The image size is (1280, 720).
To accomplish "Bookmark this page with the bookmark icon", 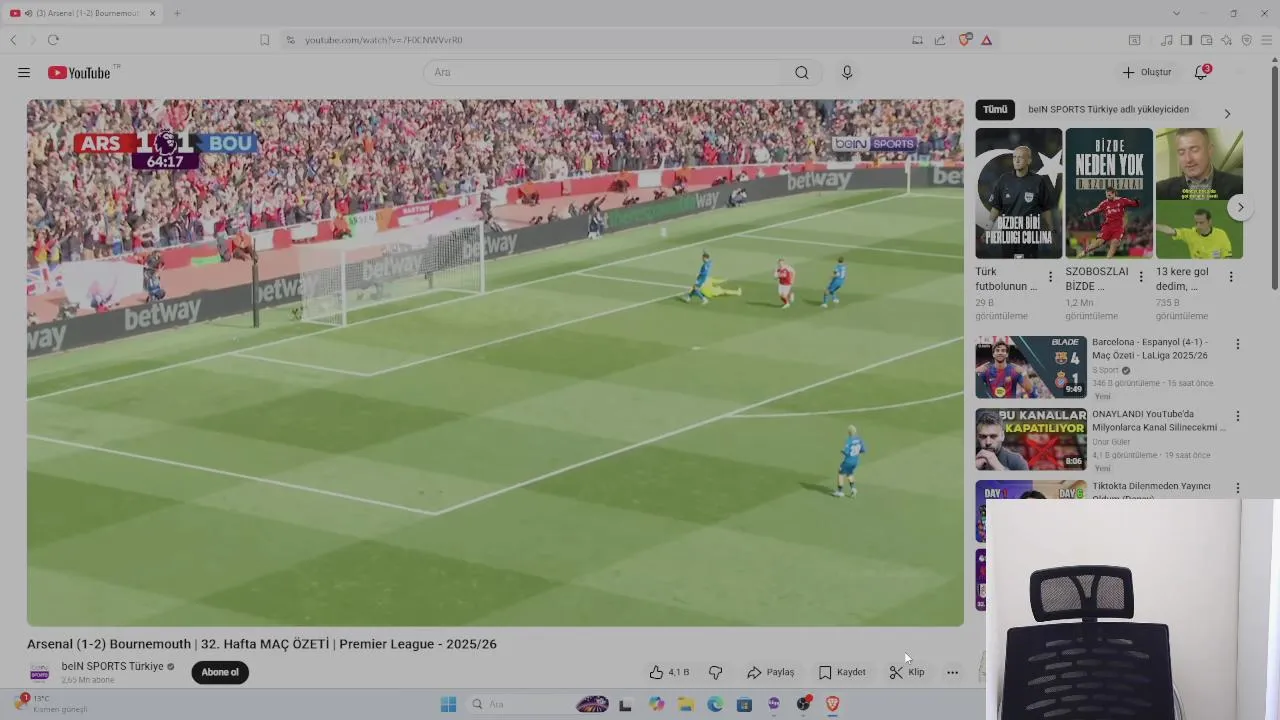I will (265, 40).
